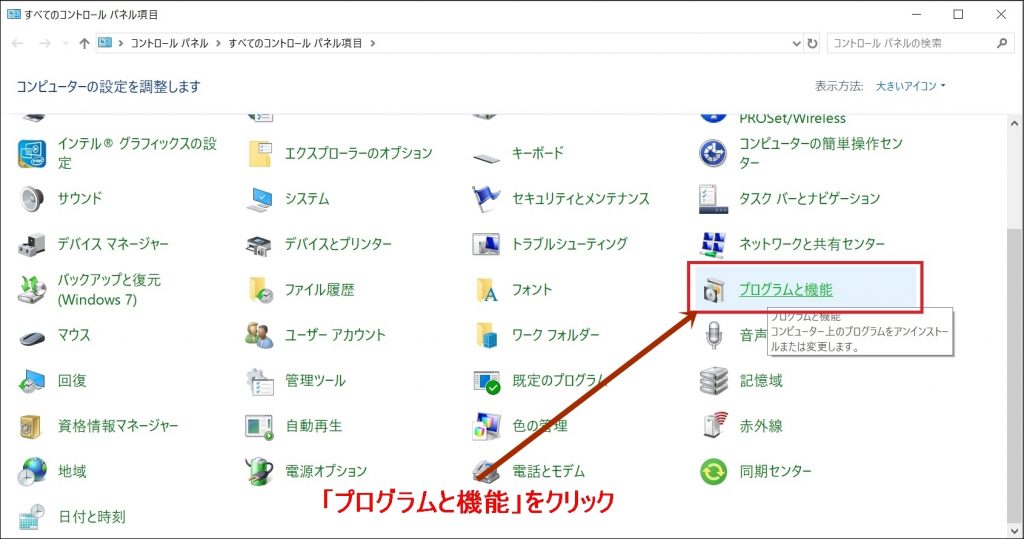Open the セキュリティとメンテナンス flag icon
This screenshot has width=1024, height=539.
point(486,199)
